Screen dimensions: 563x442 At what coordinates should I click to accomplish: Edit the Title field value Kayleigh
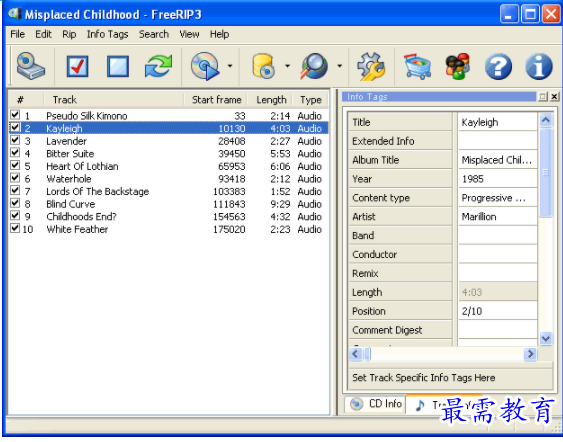pos(498,122)
